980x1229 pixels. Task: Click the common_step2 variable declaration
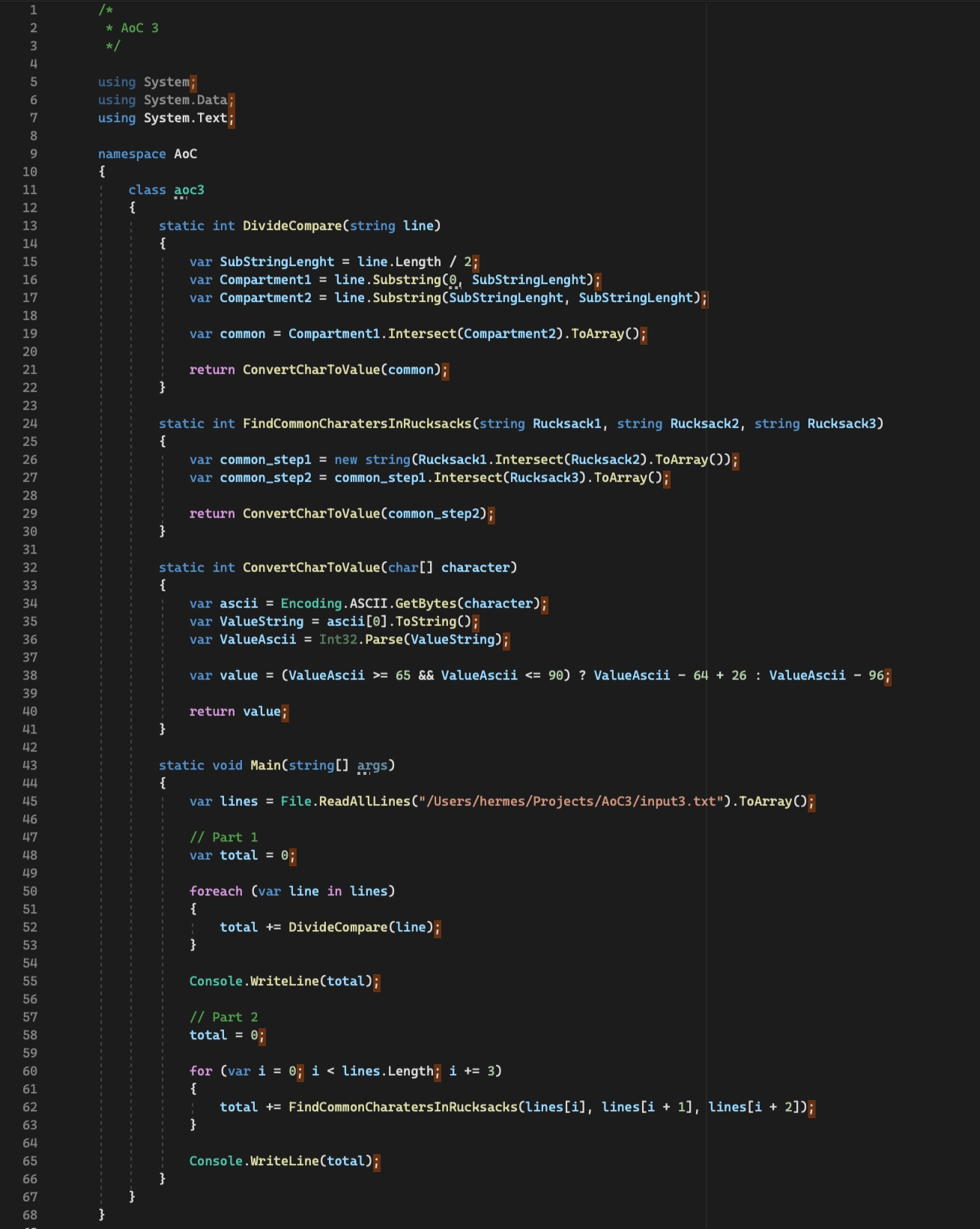(x=265, y=477)
